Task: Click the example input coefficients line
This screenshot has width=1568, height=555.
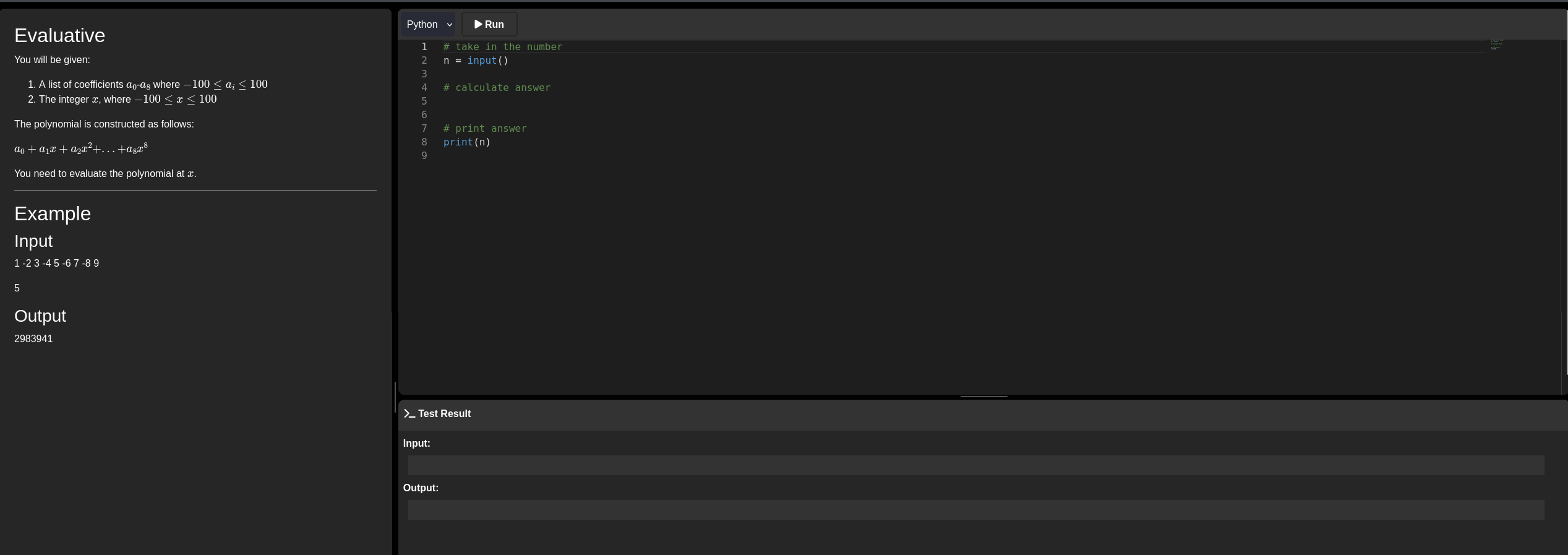Action: tap(56, 264)
